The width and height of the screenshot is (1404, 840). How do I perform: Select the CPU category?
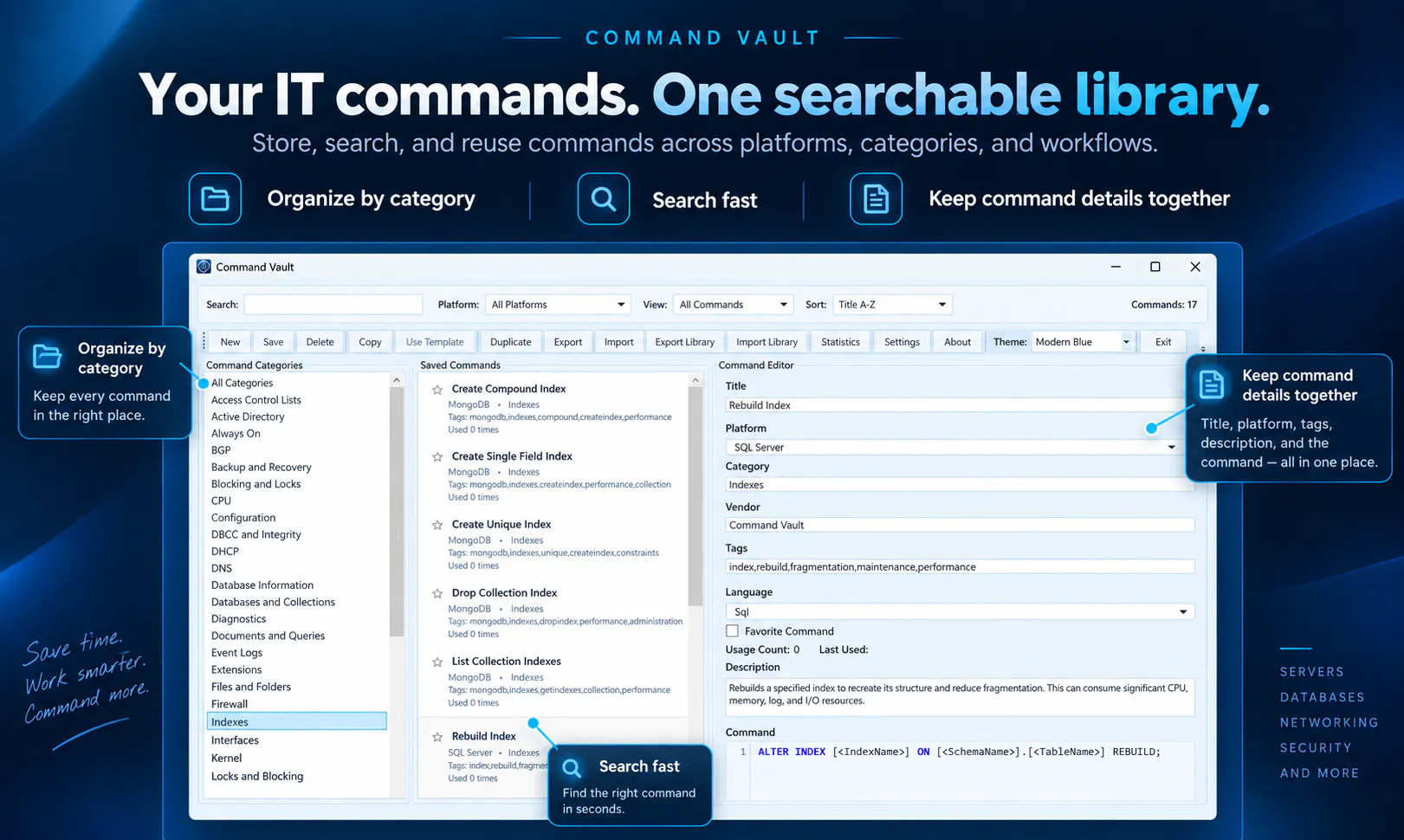click(221, 501)
